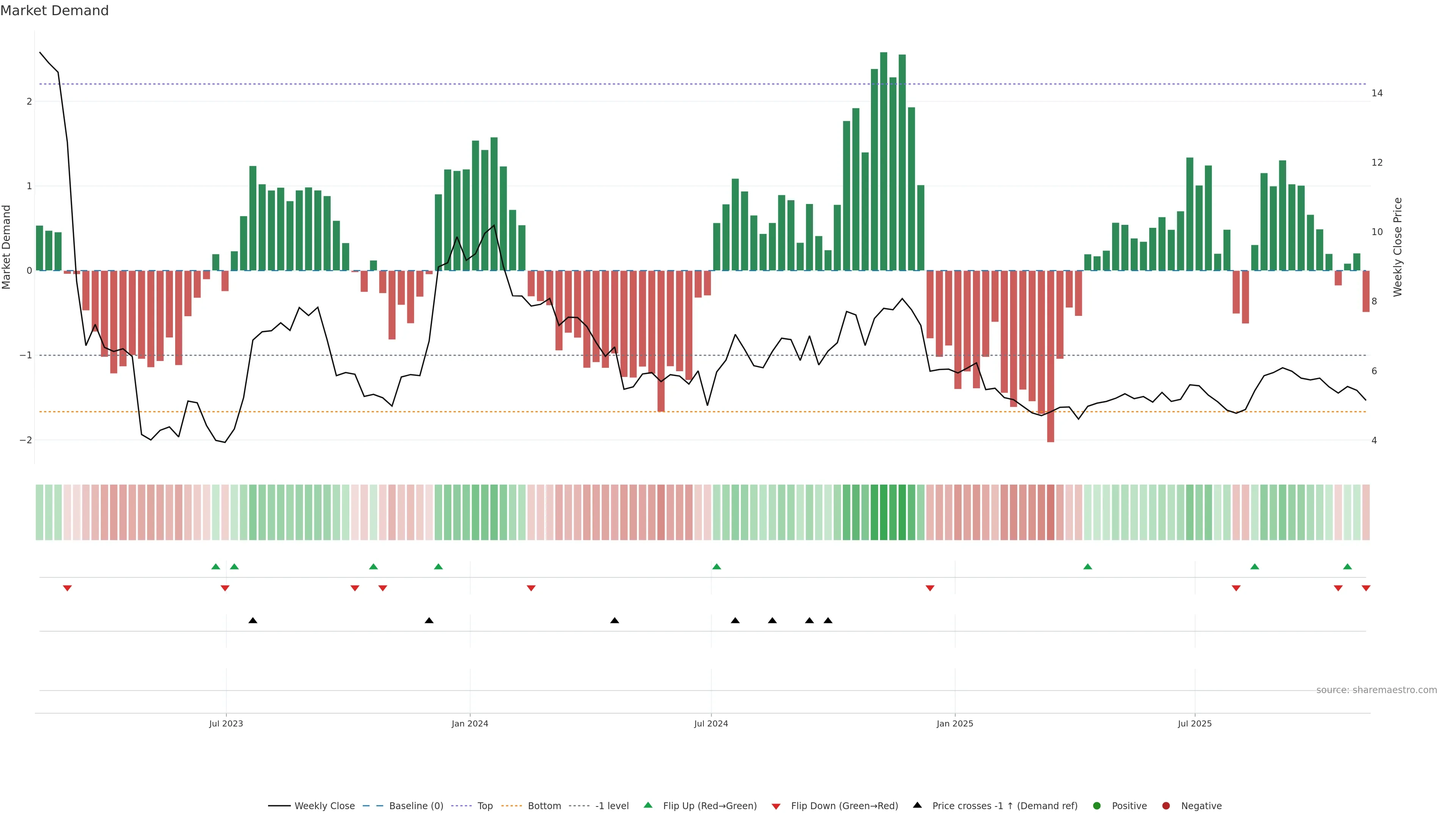This screenshot has height=819, width=1456.
Task: Click the leftmost red Flip Down marker
Action: pyautogui.click(x=67, y=588)
